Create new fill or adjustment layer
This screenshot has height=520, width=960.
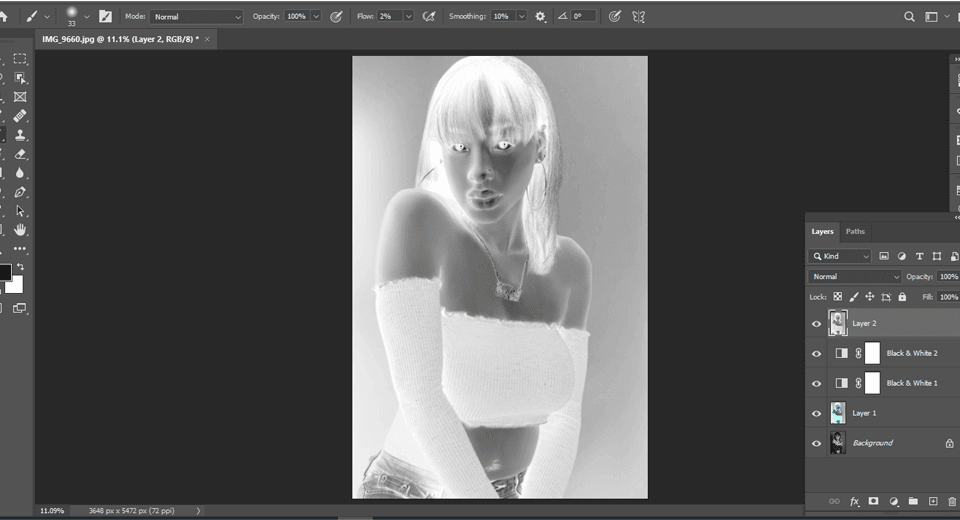[894, 501]
